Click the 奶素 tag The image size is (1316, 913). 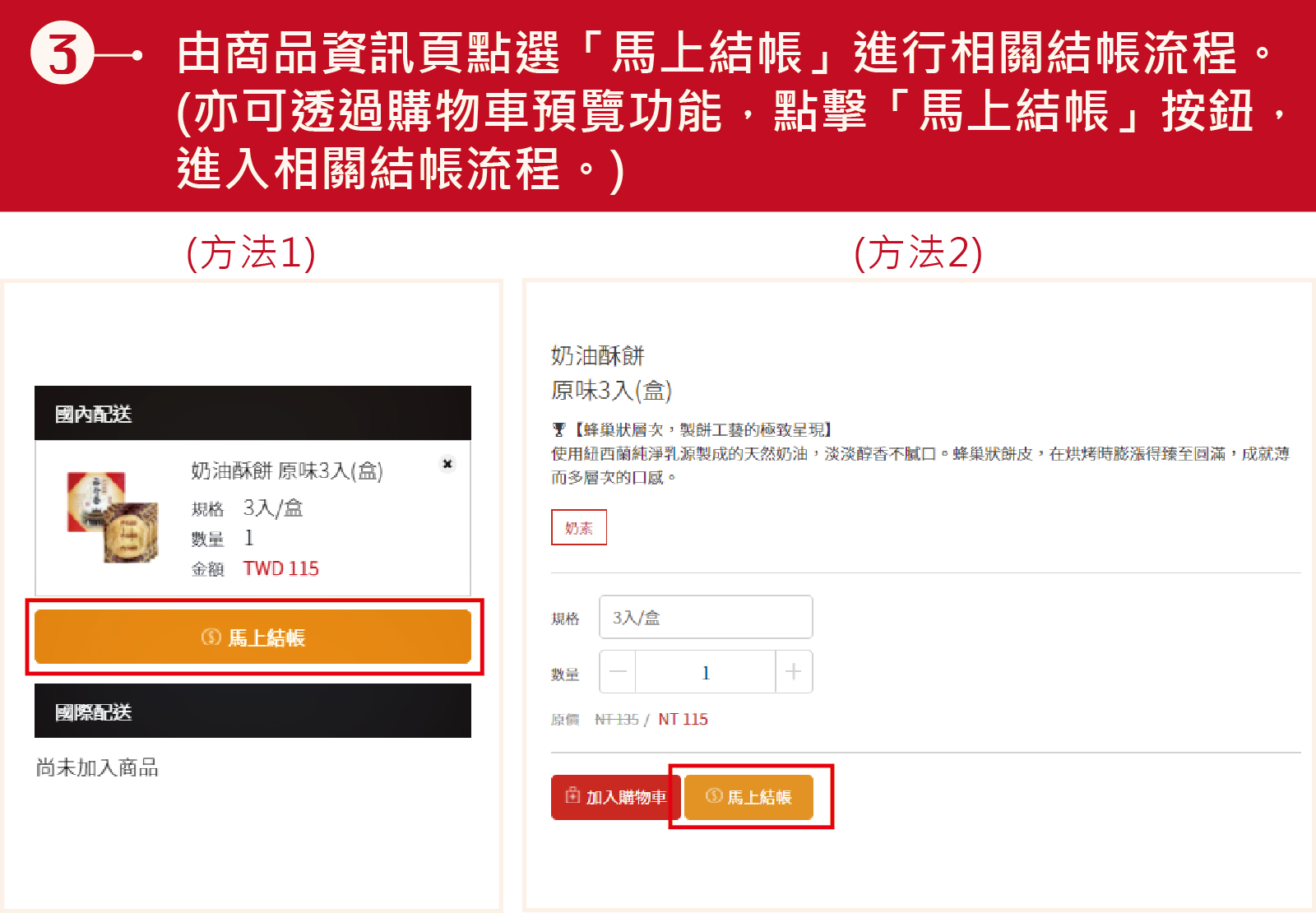coord(578,528)
